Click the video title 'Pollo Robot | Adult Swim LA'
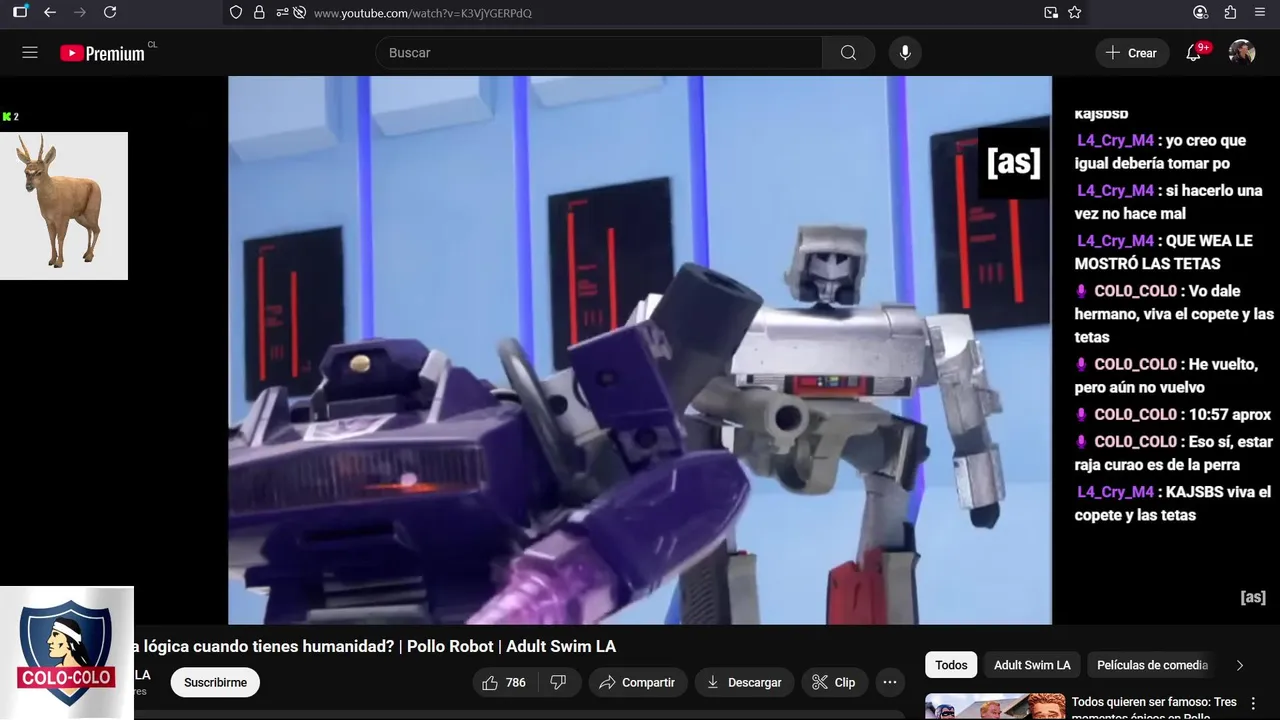 [511, 646]
